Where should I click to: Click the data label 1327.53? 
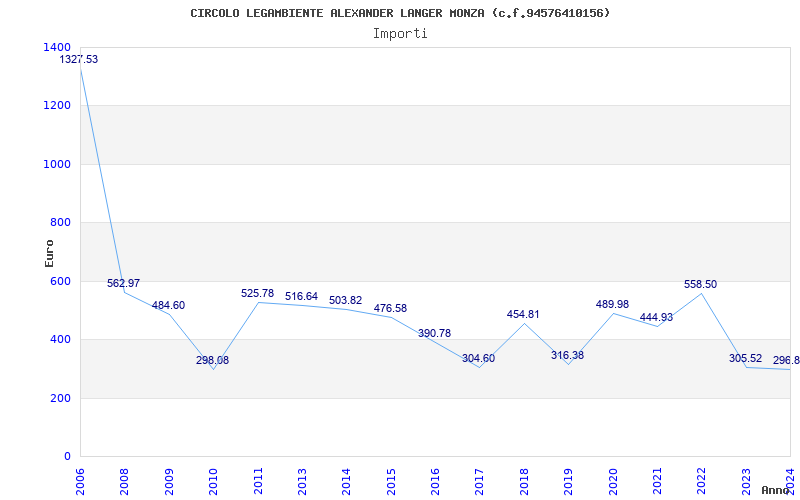(79, 59)
